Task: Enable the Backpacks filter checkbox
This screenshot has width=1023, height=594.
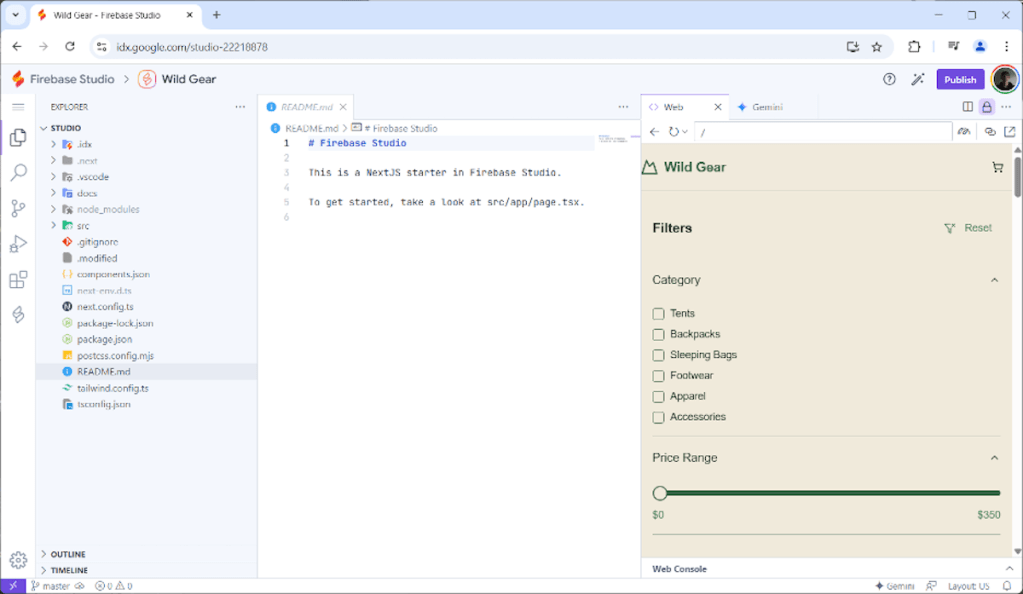Action: tap(658, 334)
